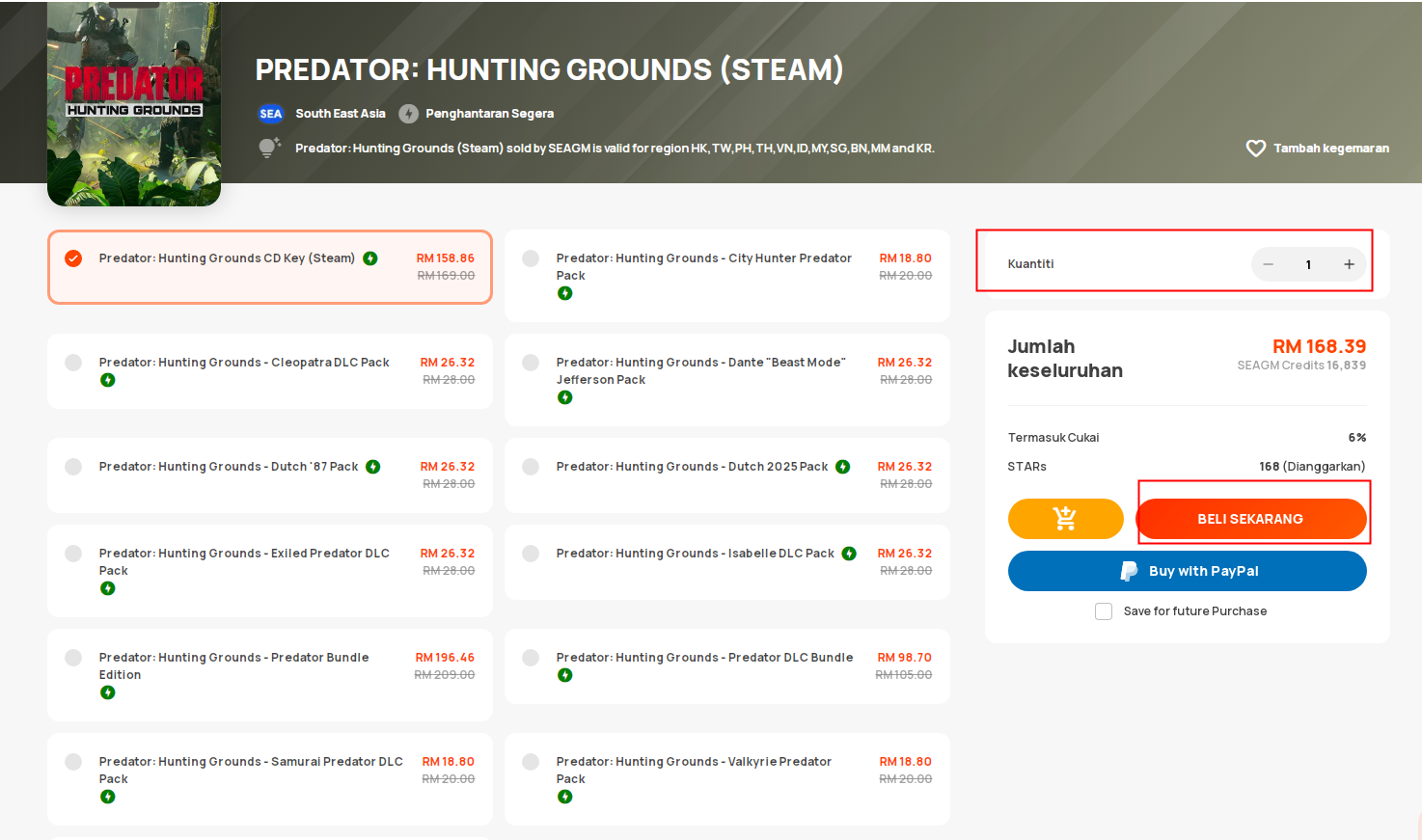Screen dimensions: 1422x840
Task: Select the Dutch 2025 Pack radio
Action: (531, 467)
